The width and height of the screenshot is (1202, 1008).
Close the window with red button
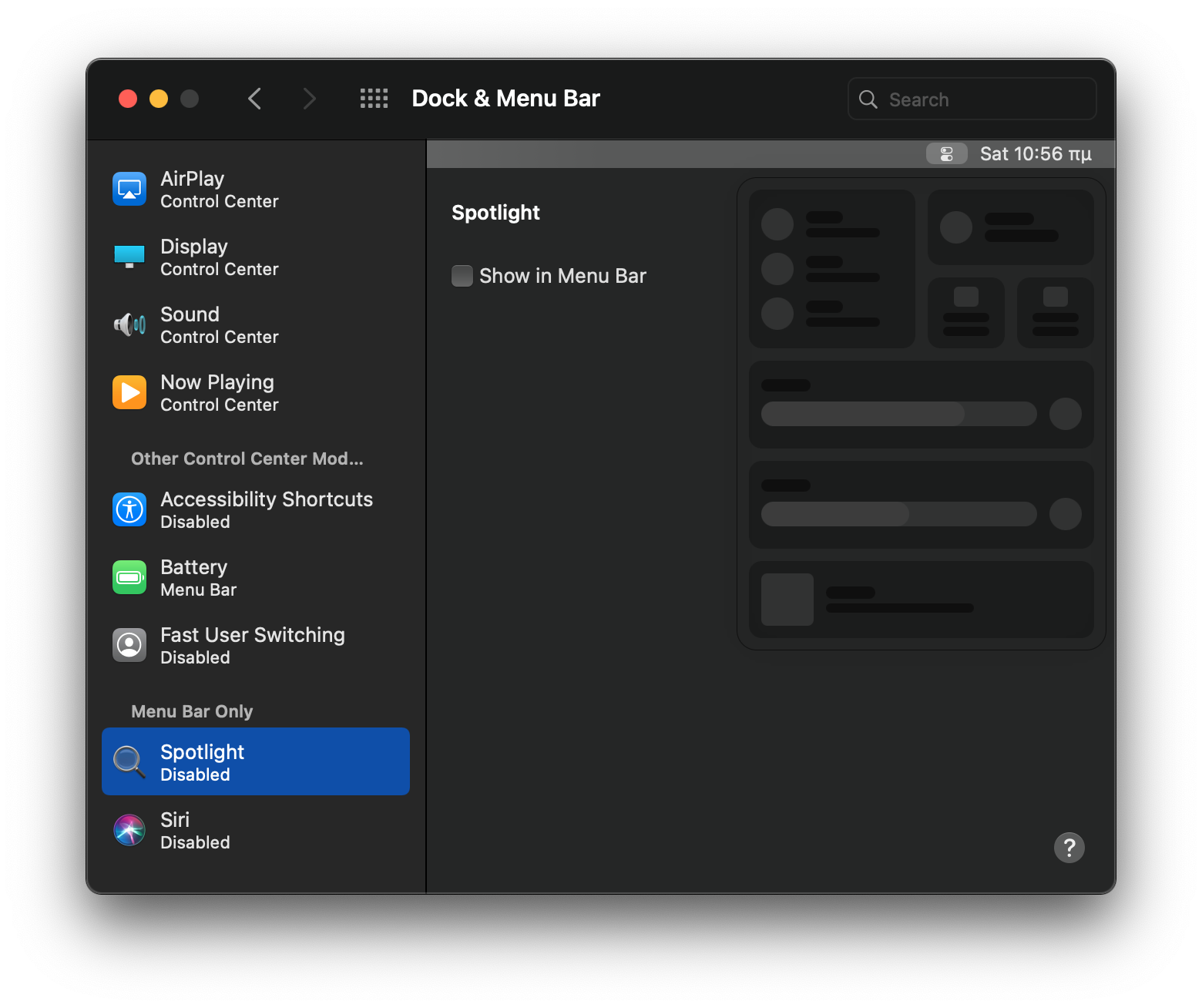[x=128, y=99]
